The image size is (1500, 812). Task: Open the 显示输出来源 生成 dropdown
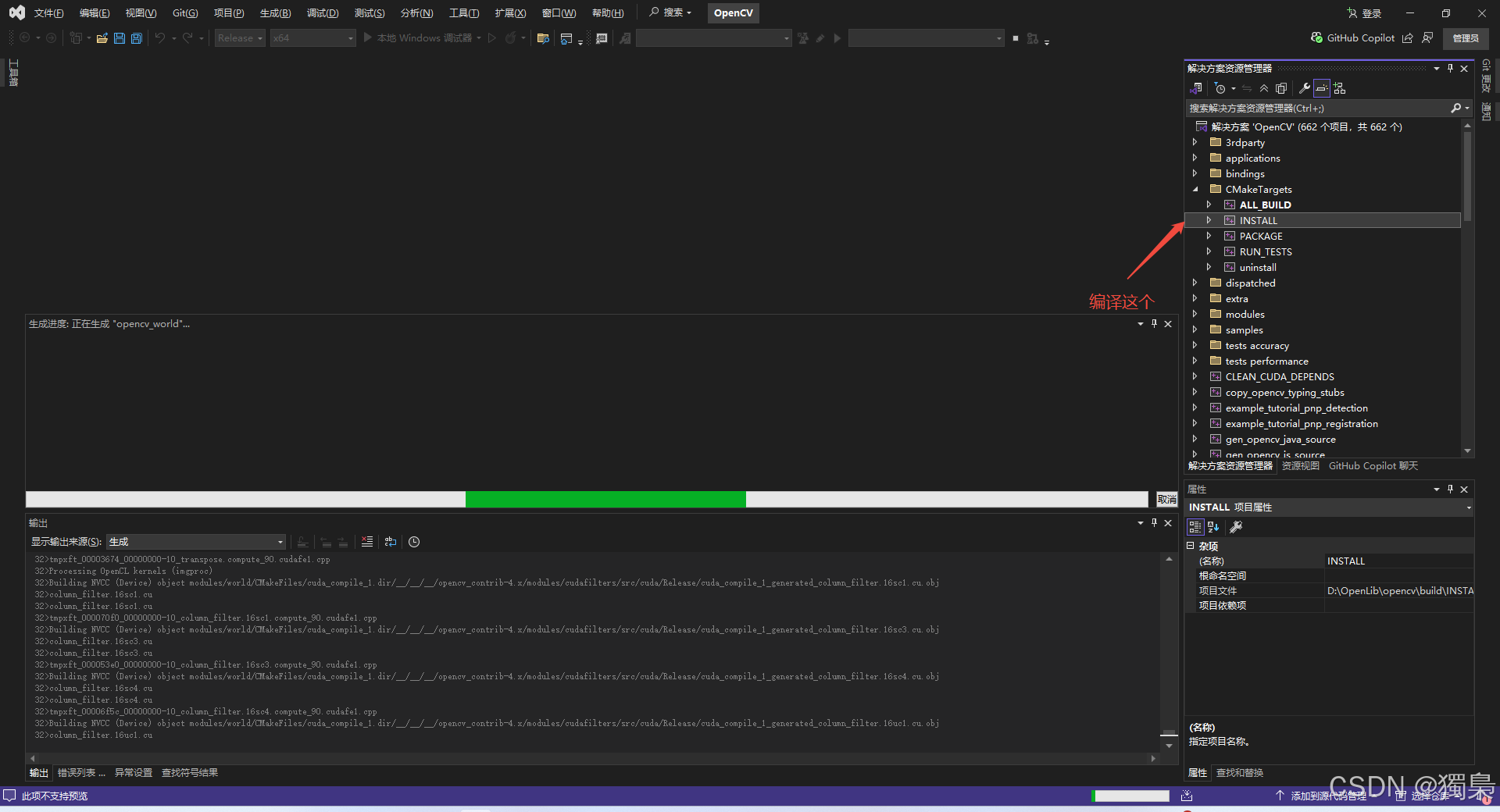196,542
